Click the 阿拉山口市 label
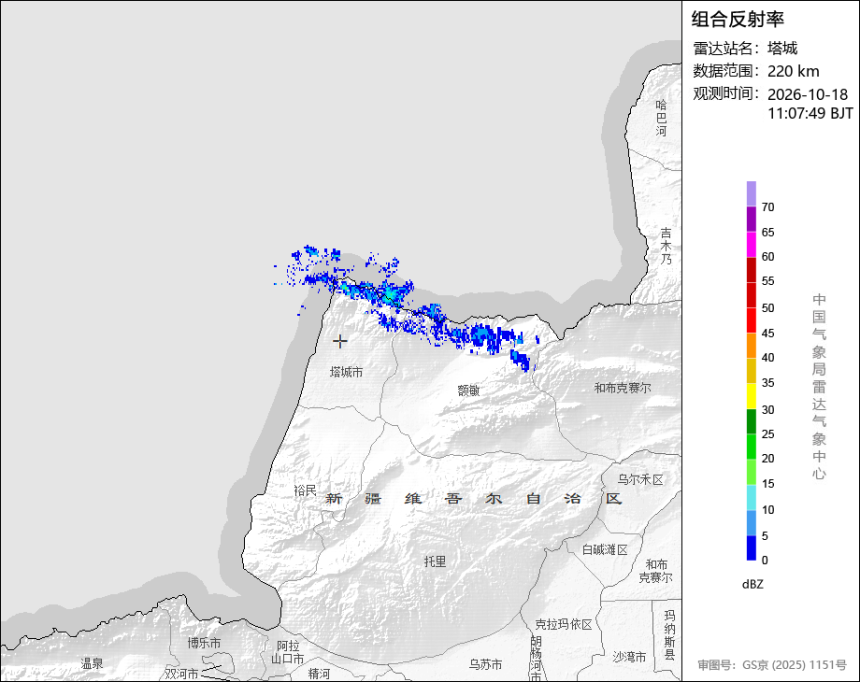860x682 pixels. 287,652
